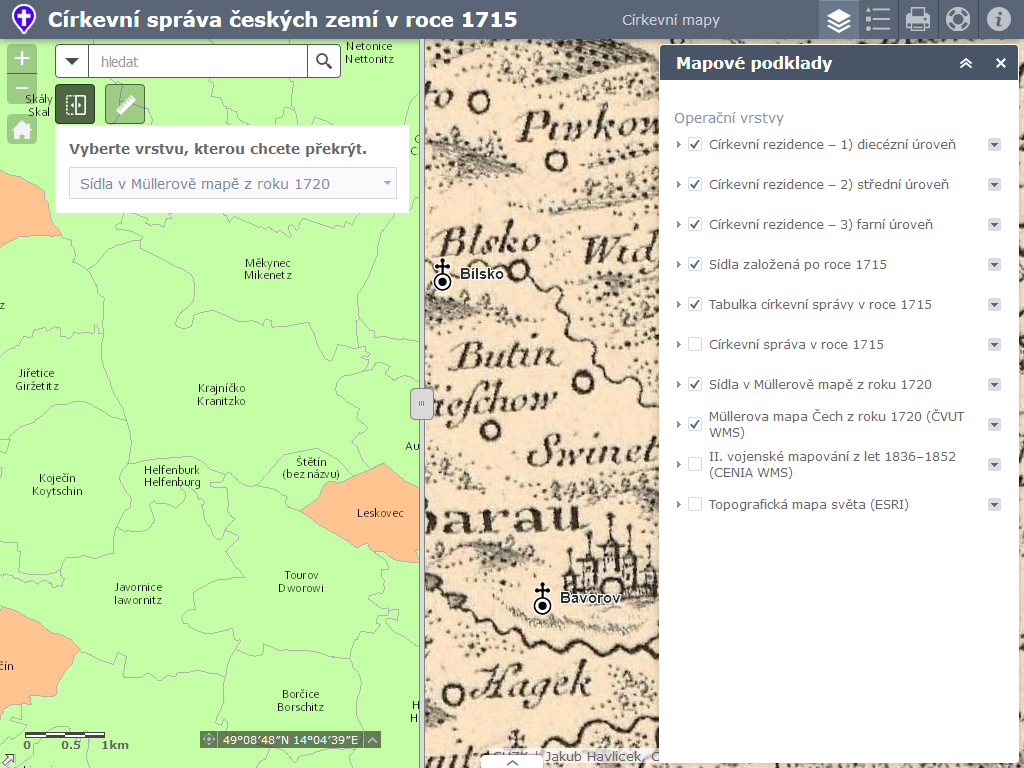This screenshot has width=1024, height=768.
Task: Return map to home extent
Action: 22,129
